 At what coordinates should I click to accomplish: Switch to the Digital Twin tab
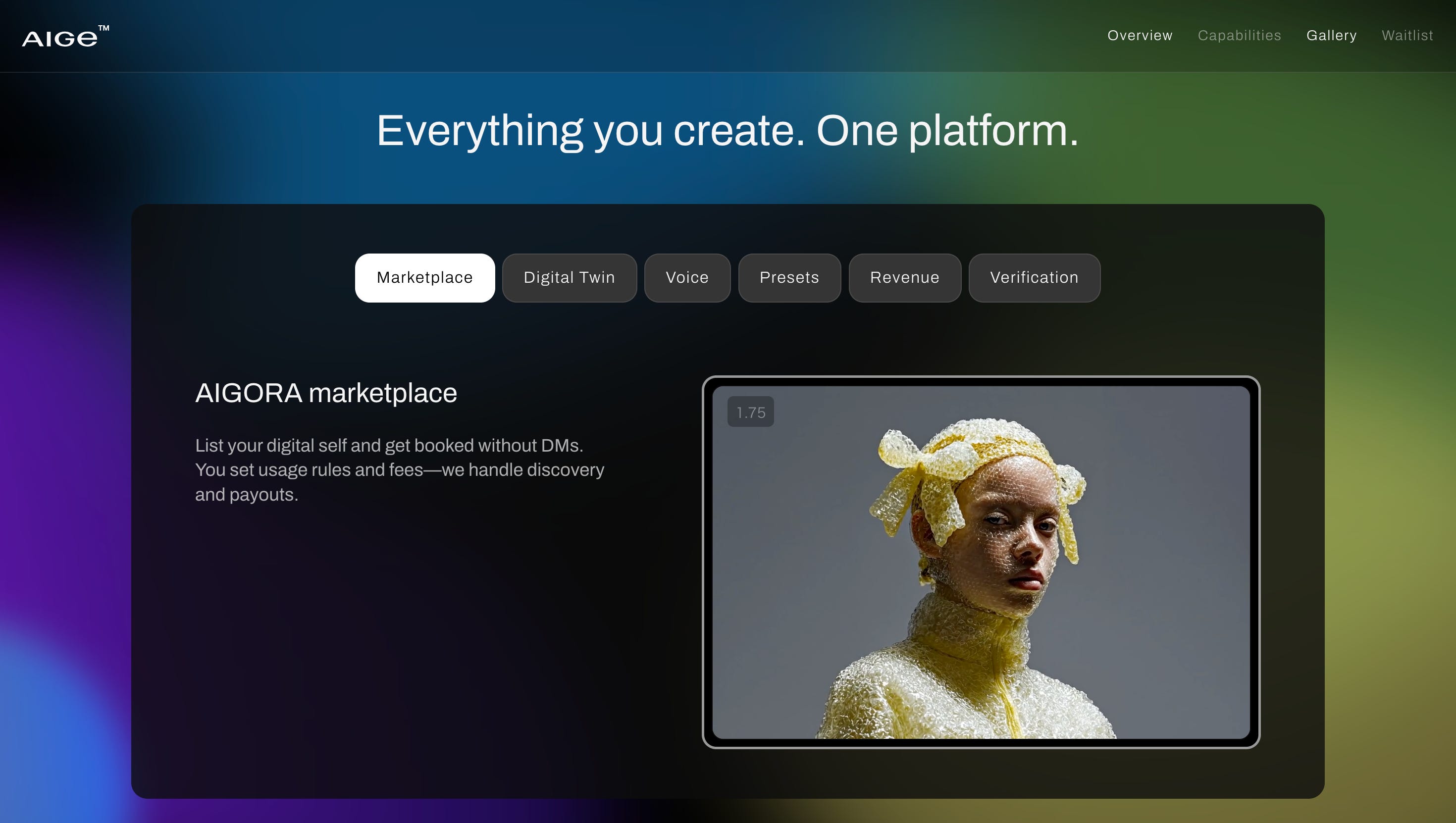point(569,277)
